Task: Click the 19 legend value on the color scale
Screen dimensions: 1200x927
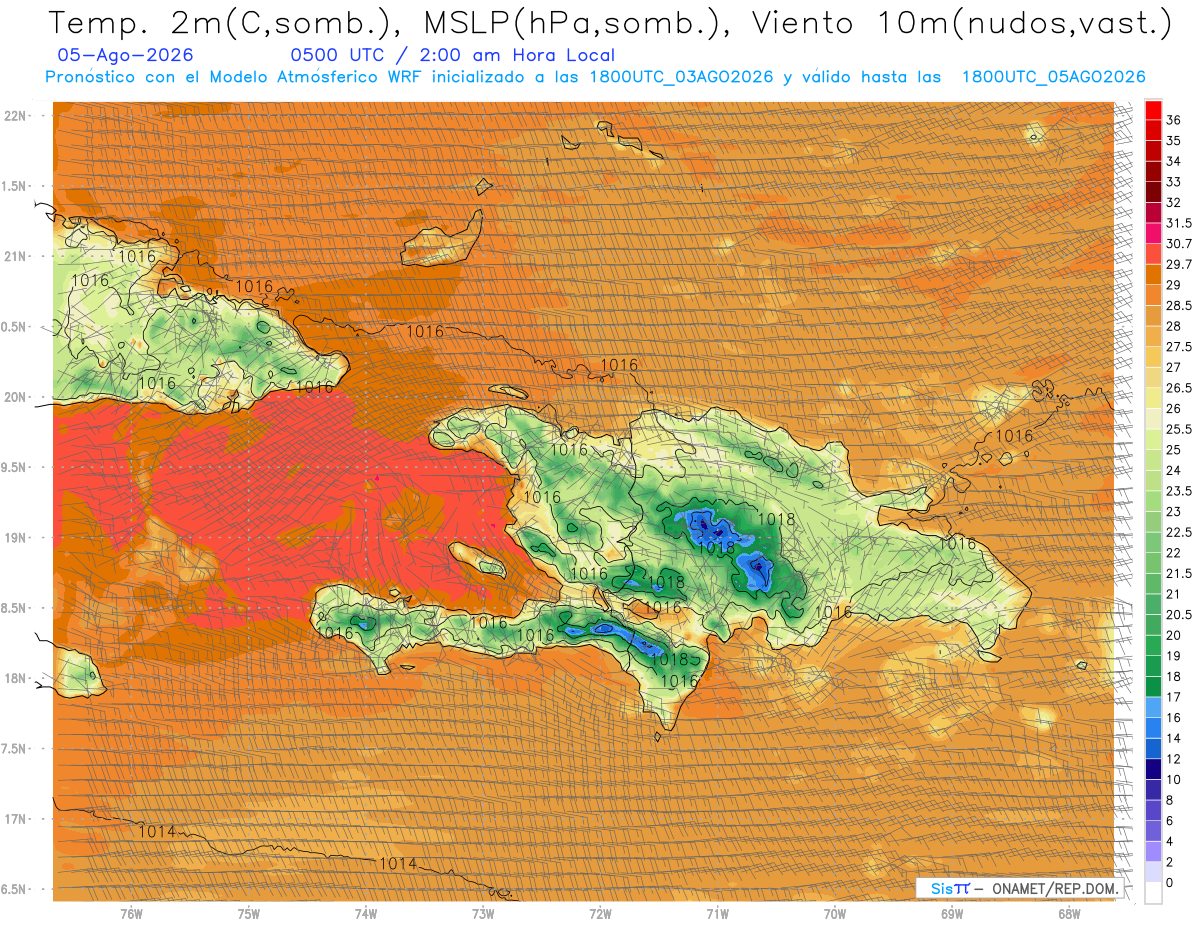Action: click(1174, 656)
